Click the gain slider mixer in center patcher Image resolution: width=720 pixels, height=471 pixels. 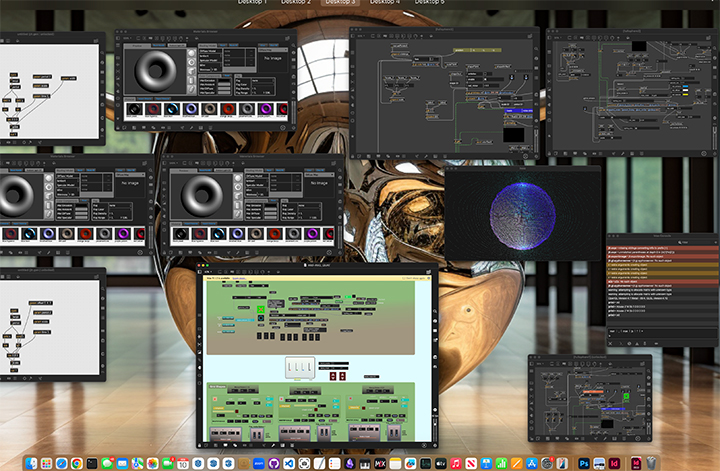pos(301,368)
